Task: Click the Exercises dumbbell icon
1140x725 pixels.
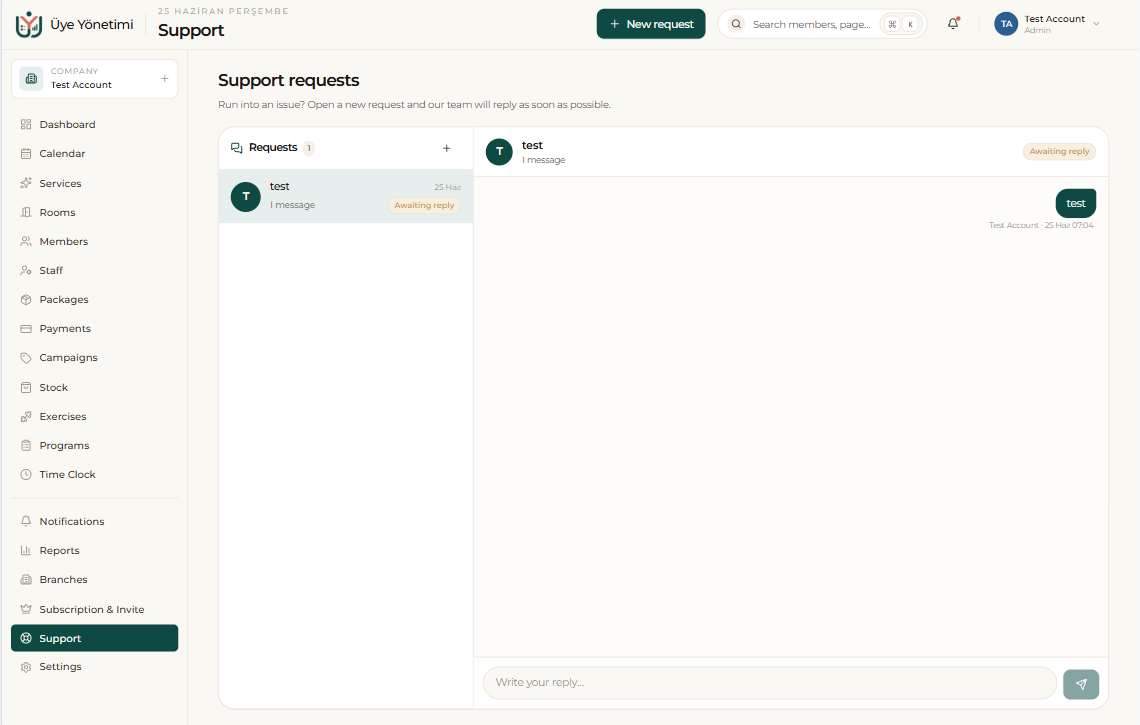Action: [x=26, y=417]
